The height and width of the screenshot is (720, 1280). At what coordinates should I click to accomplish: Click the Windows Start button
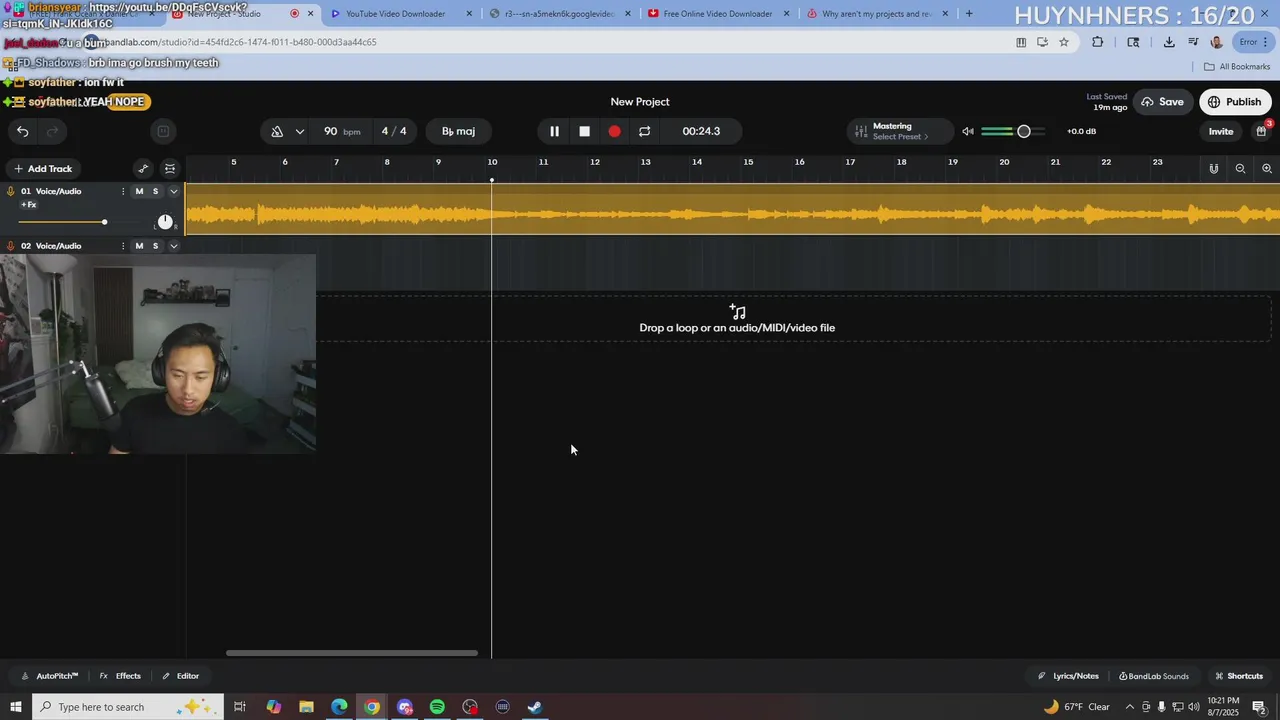(16, 707)
